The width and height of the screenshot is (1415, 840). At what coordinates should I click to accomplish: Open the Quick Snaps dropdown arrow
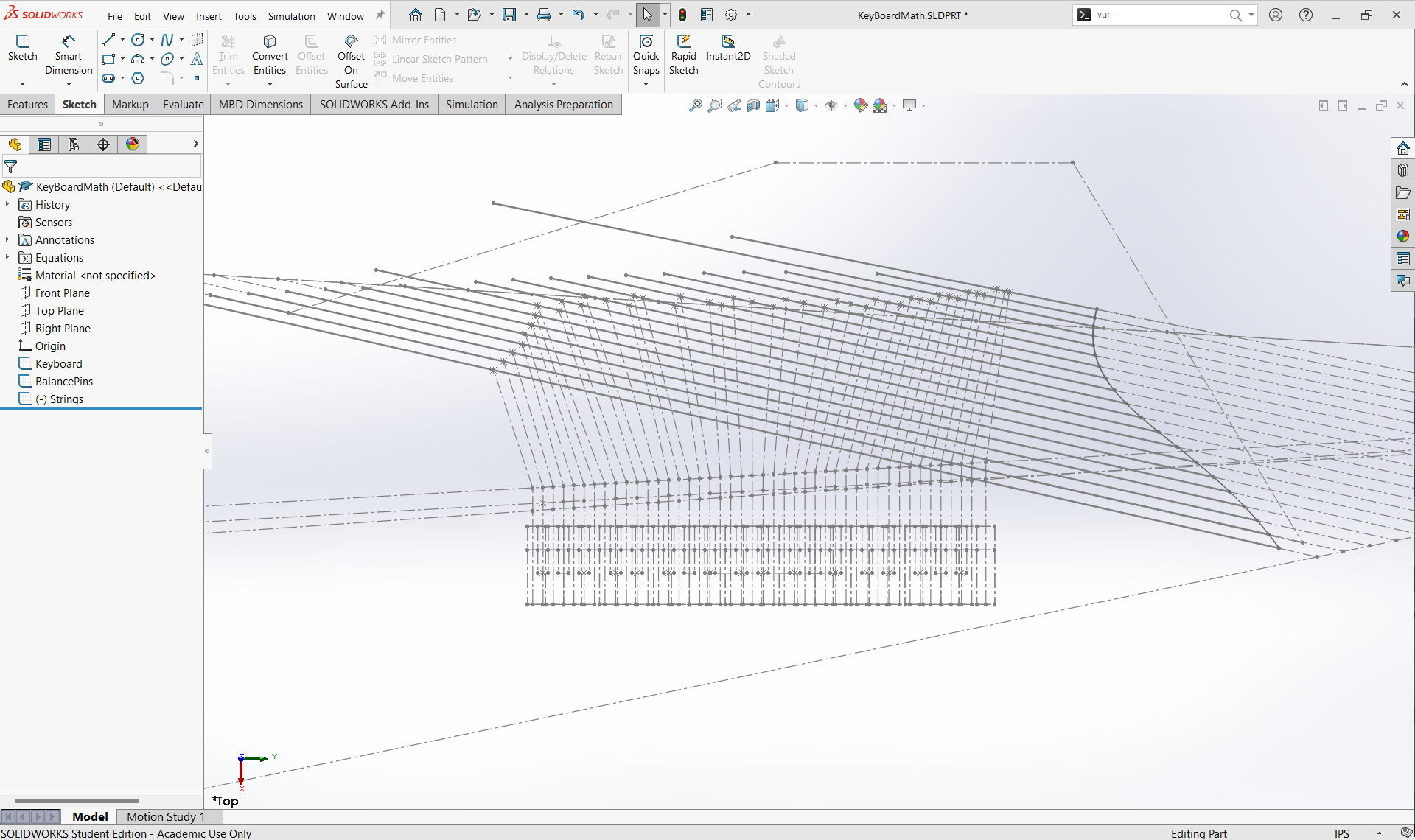tap(646, 84)
